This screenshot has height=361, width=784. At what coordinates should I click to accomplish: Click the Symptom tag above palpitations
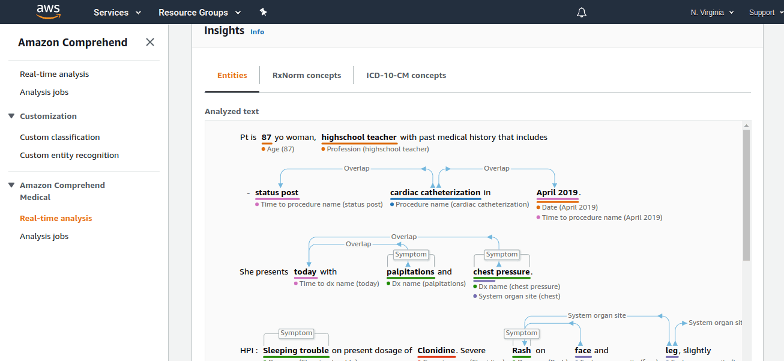click(410, 254)
